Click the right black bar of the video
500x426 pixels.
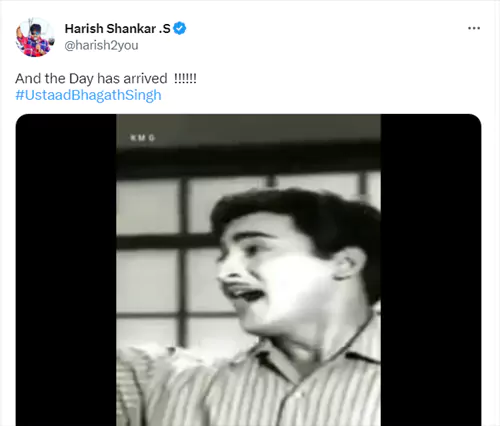point(431,270)
